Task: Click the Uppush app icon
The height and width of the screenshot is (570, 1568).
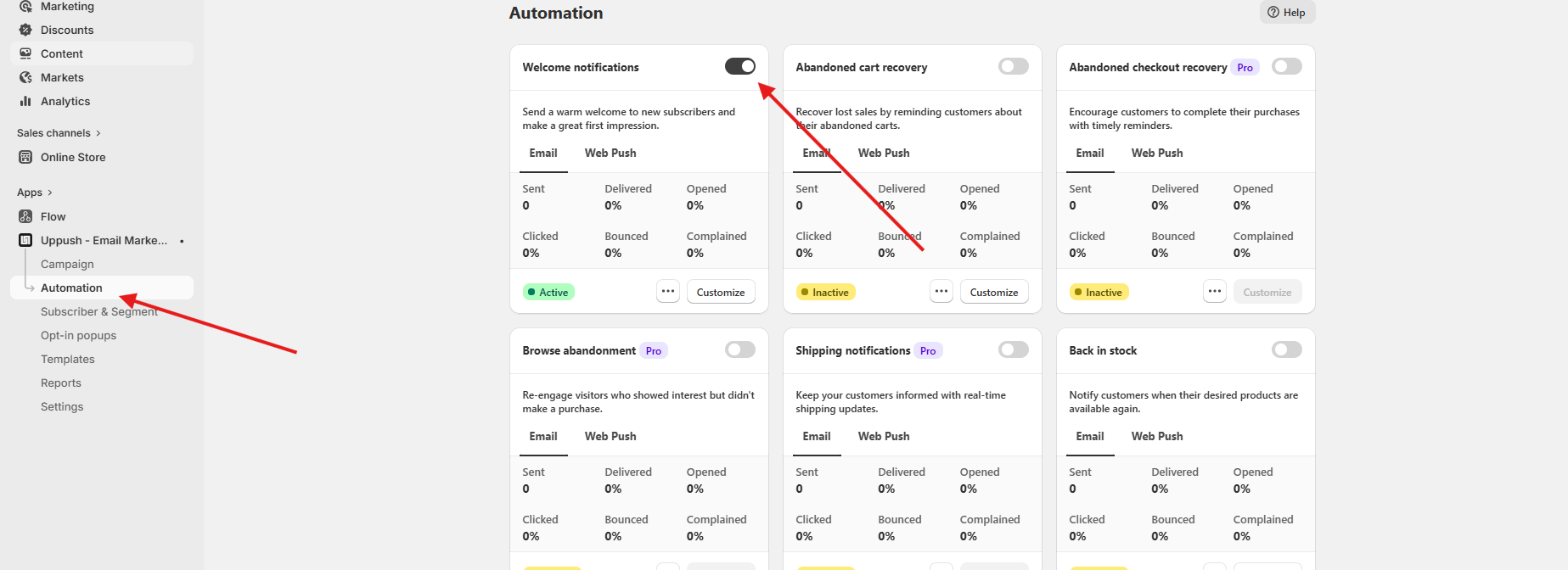Action: click(x=25, y=240)
